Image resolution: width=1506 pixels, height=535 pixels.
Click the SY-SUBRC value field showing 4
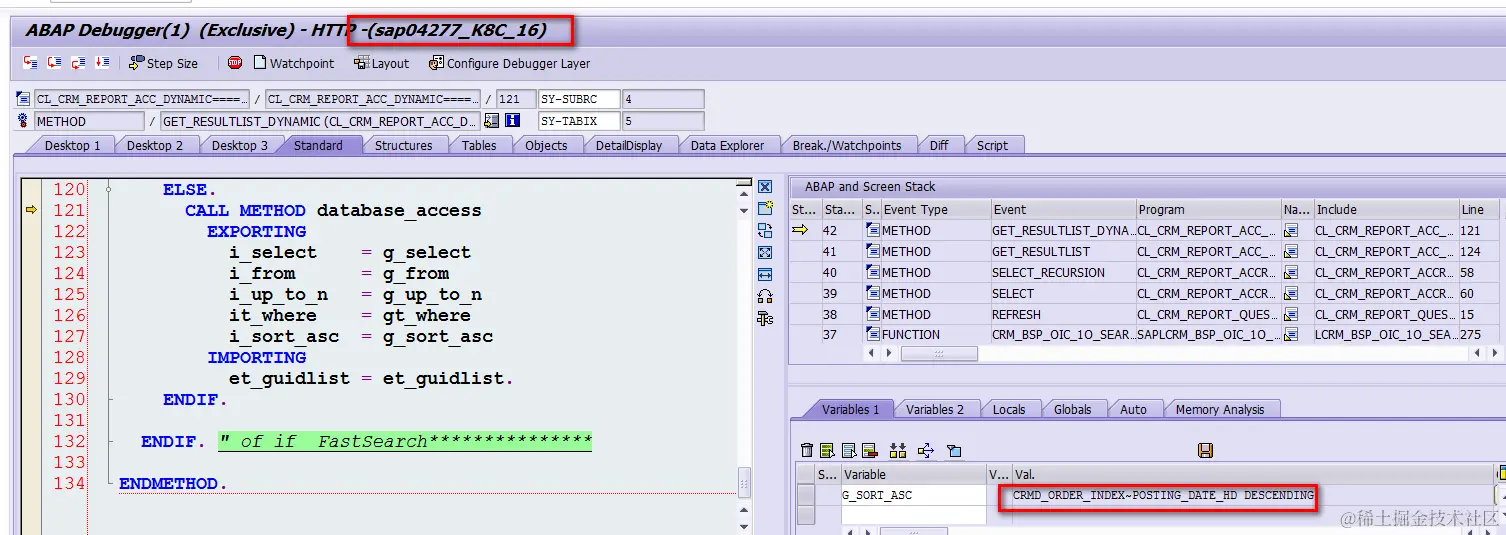coord(663,99)
